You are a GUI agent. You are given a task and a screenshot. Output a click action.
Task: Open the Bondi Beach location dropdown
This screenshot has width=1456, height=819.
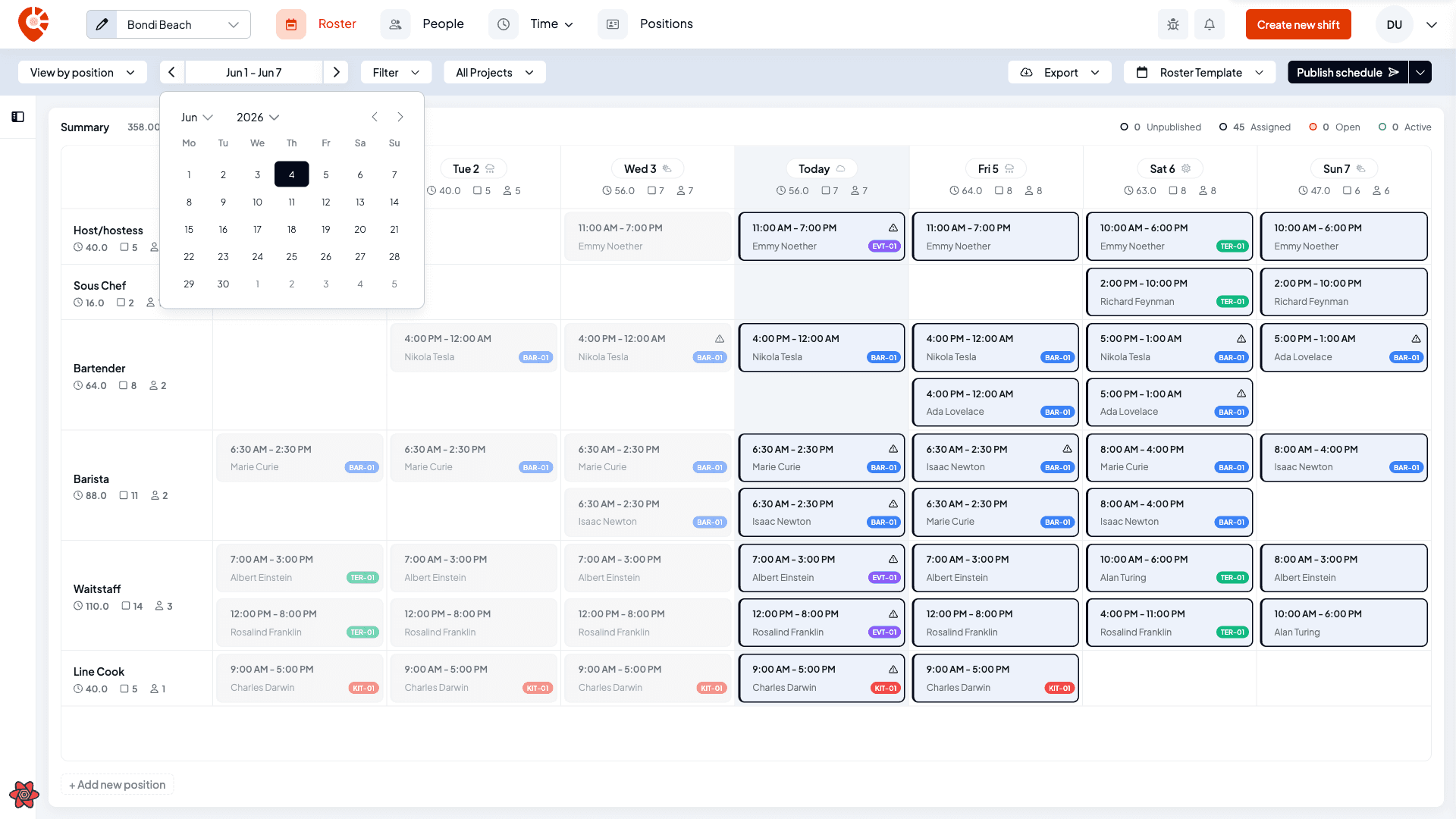pos(183,24)
